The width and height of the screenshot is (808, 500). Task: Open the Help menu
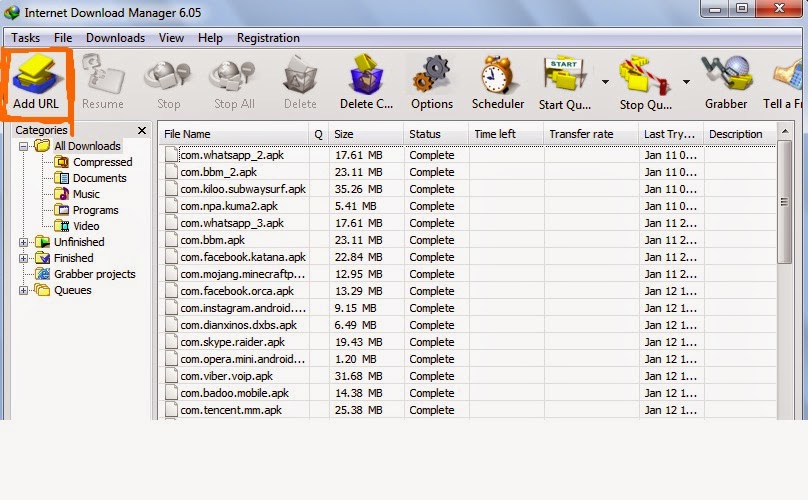point(210,38)
